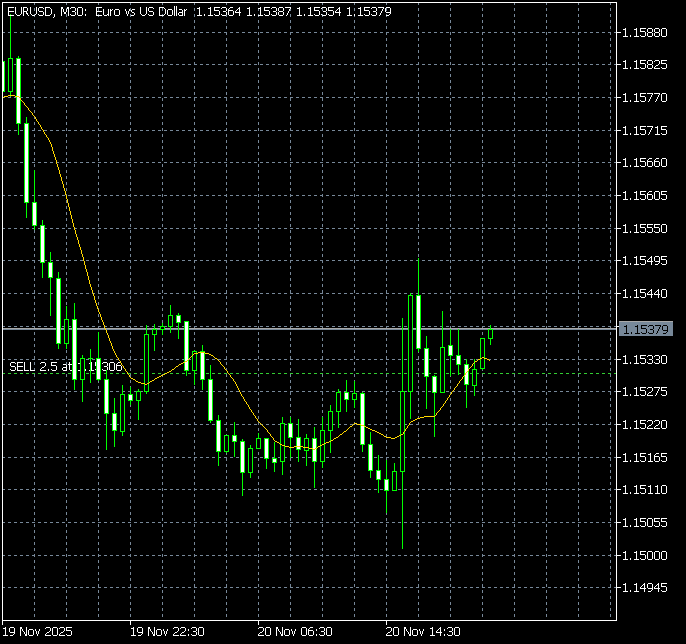Click the 1.15880 price scale label

click(x=644, y=32)
